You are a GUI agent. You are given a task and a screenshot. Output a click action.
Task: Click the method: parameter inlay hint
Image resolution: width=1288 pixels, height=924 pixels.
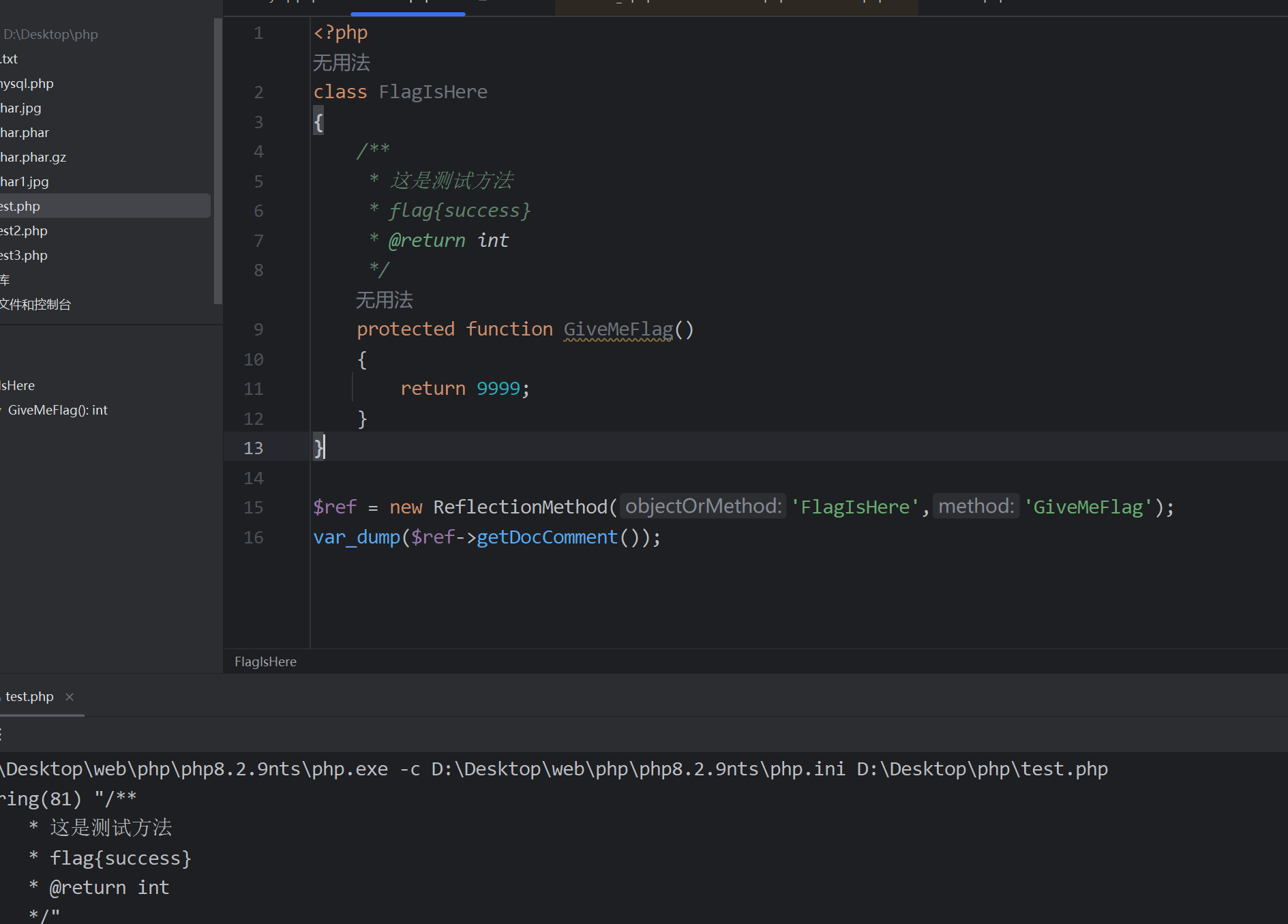(x=976, y=506)
